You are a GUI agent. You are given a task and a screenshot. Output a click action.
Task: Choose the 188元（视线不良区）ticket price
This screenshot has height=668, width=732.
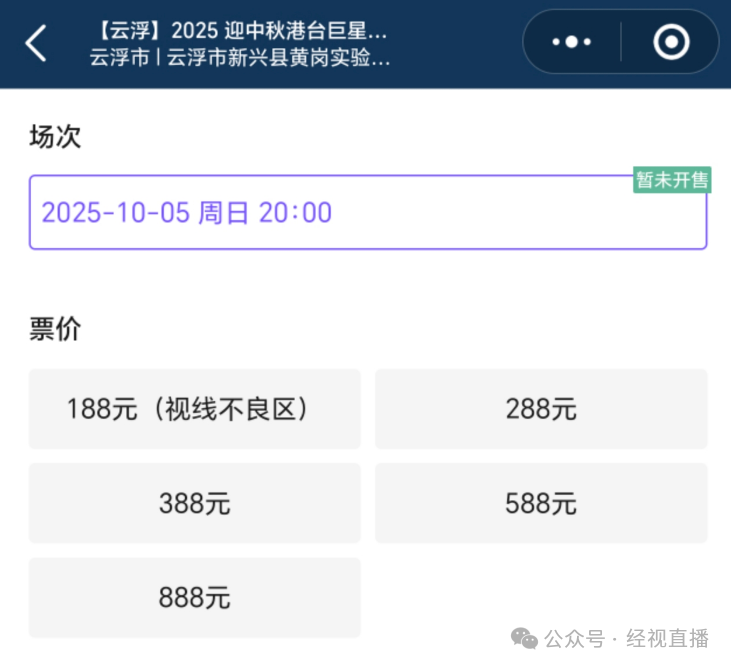[194, 409]
